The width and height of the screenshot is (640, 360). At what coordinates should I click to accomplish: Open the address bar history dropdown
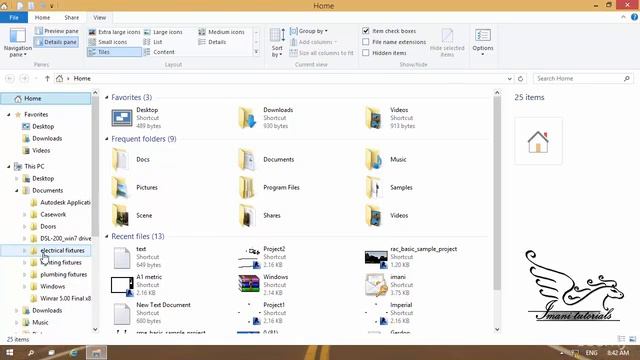click(509, 78)
